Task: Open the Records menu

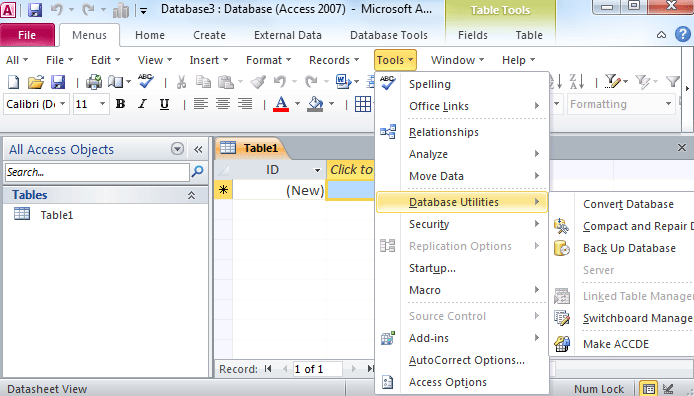Action: [334, 60]
